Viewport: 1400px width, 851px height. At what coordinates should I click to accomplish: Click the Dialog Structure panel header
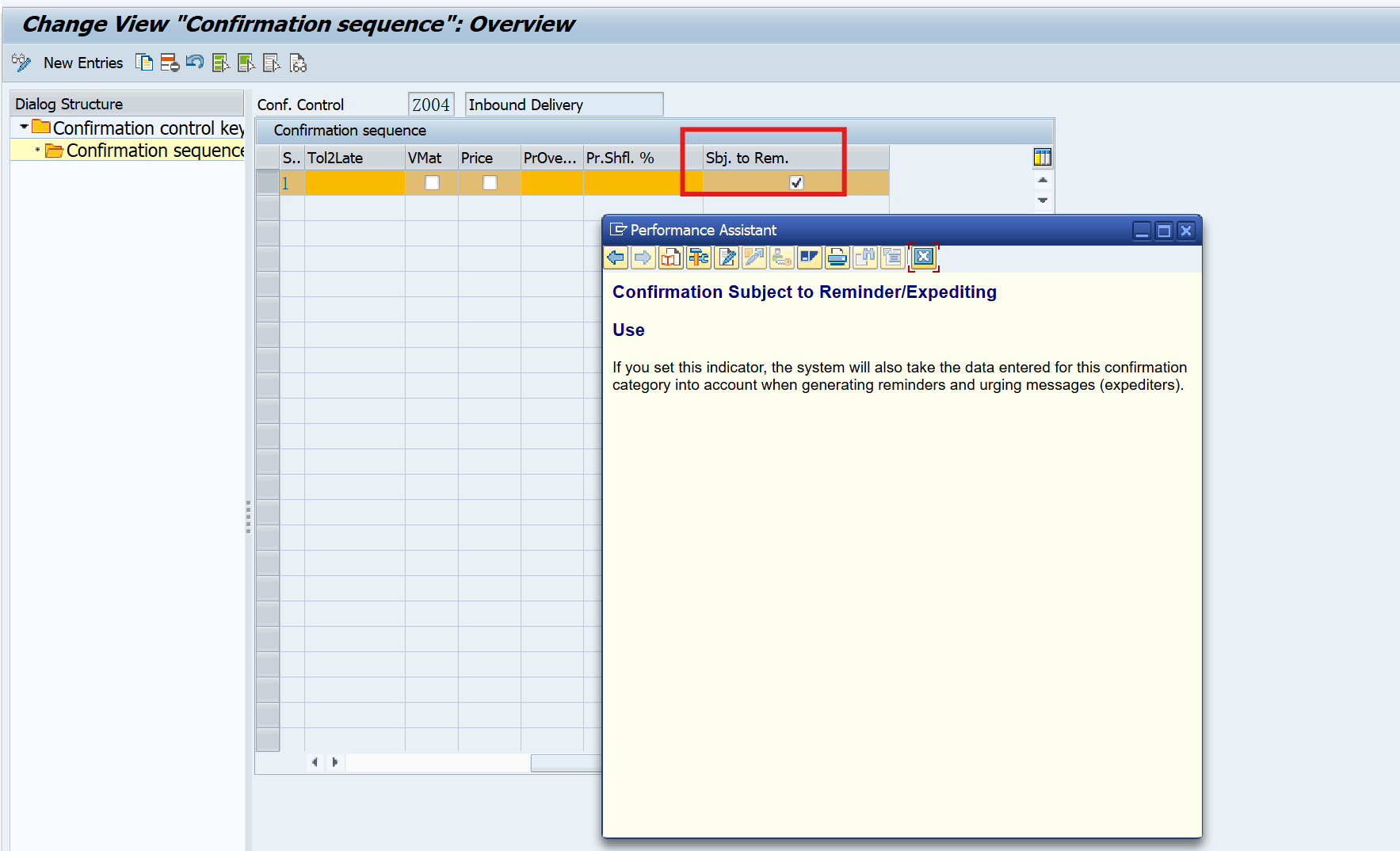(127, 104)
